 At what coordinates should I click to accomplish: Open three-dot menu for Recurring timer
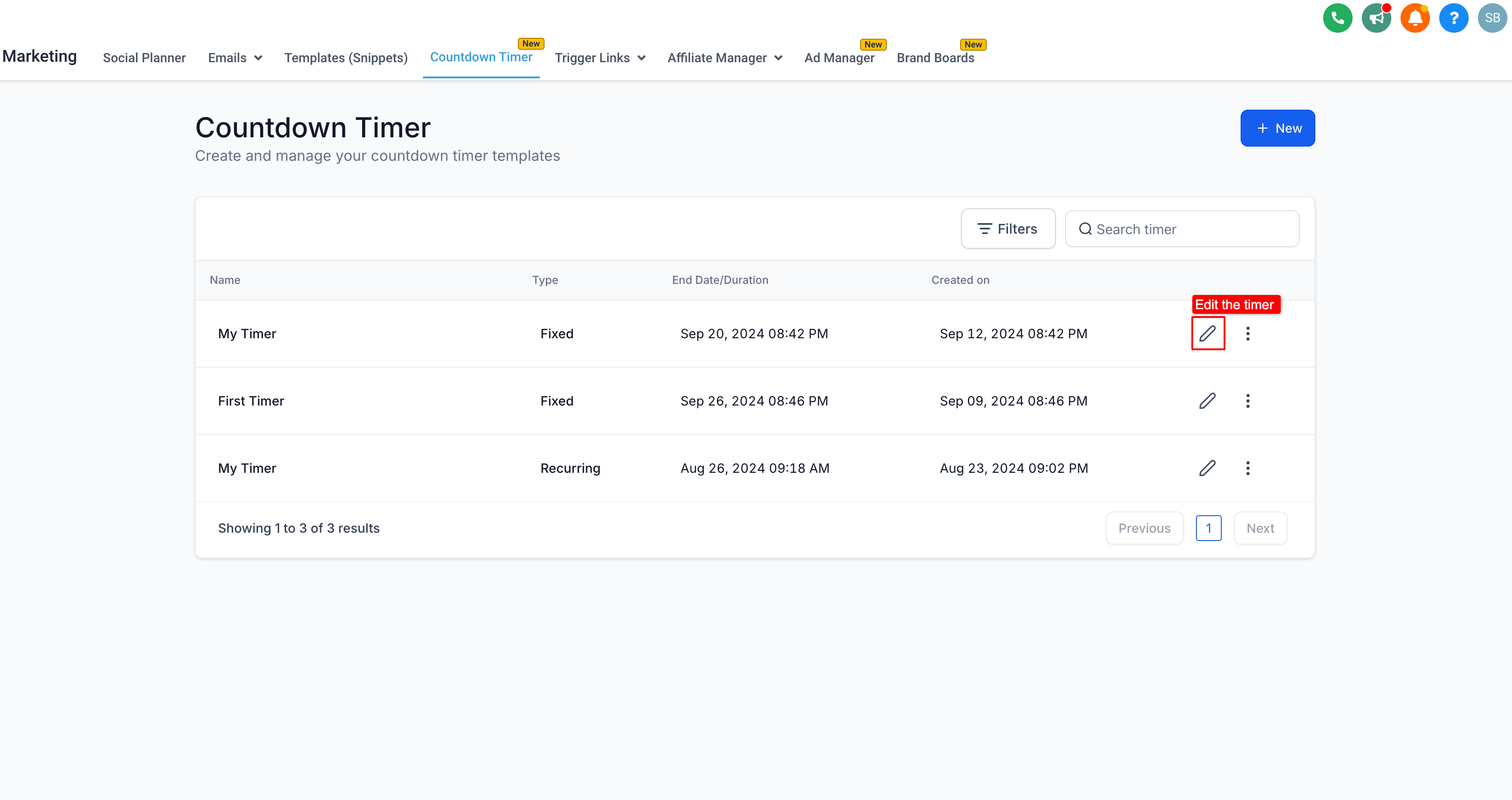[1248, 468]
